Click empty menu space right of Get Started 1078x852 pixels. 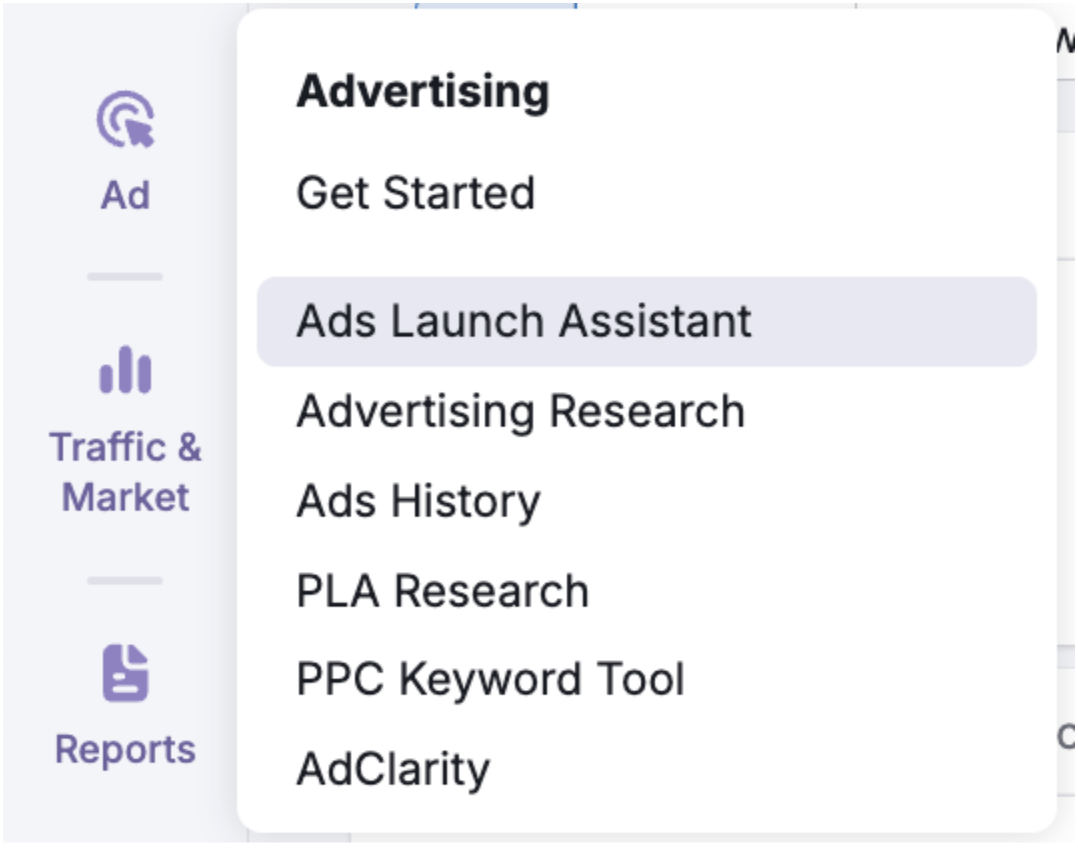click(x=780, y=193)
